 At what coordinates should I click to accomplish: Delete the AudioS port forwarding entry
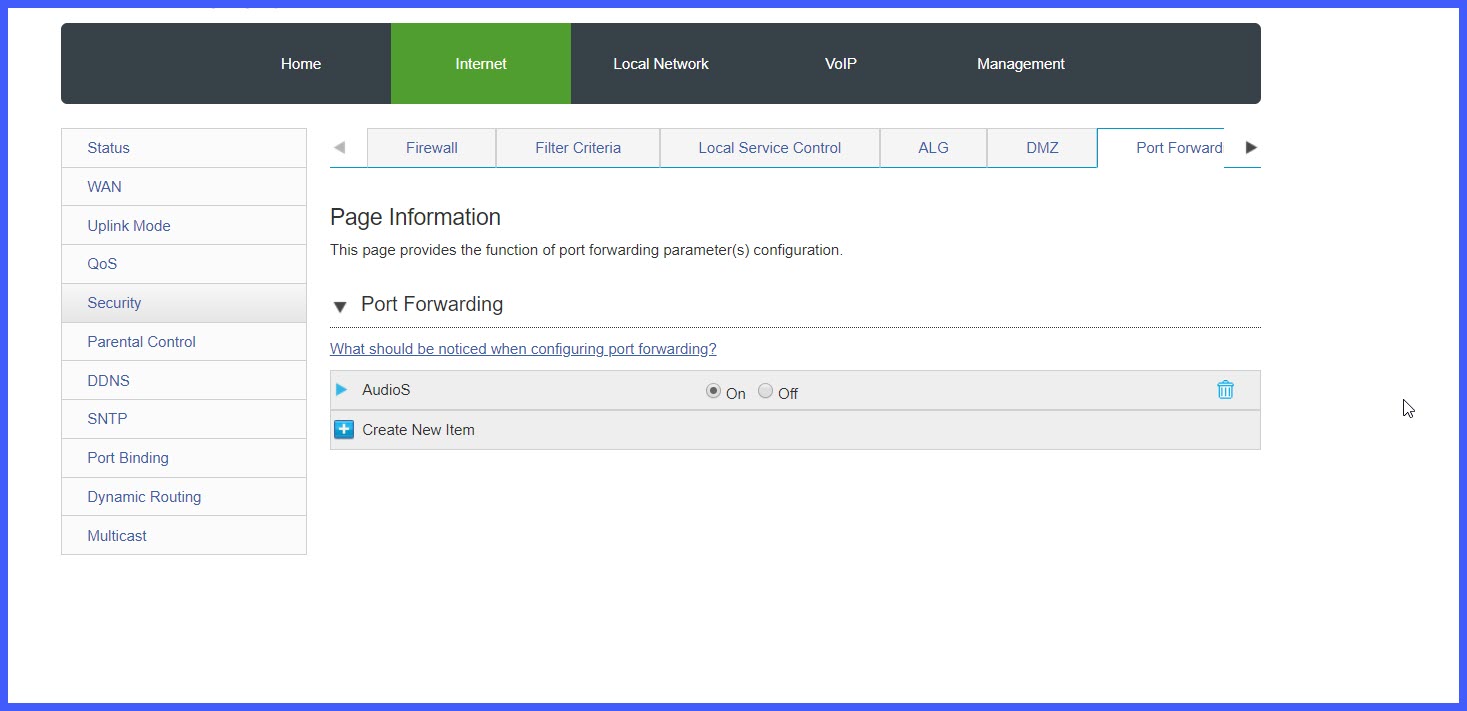pos(1225,390)
